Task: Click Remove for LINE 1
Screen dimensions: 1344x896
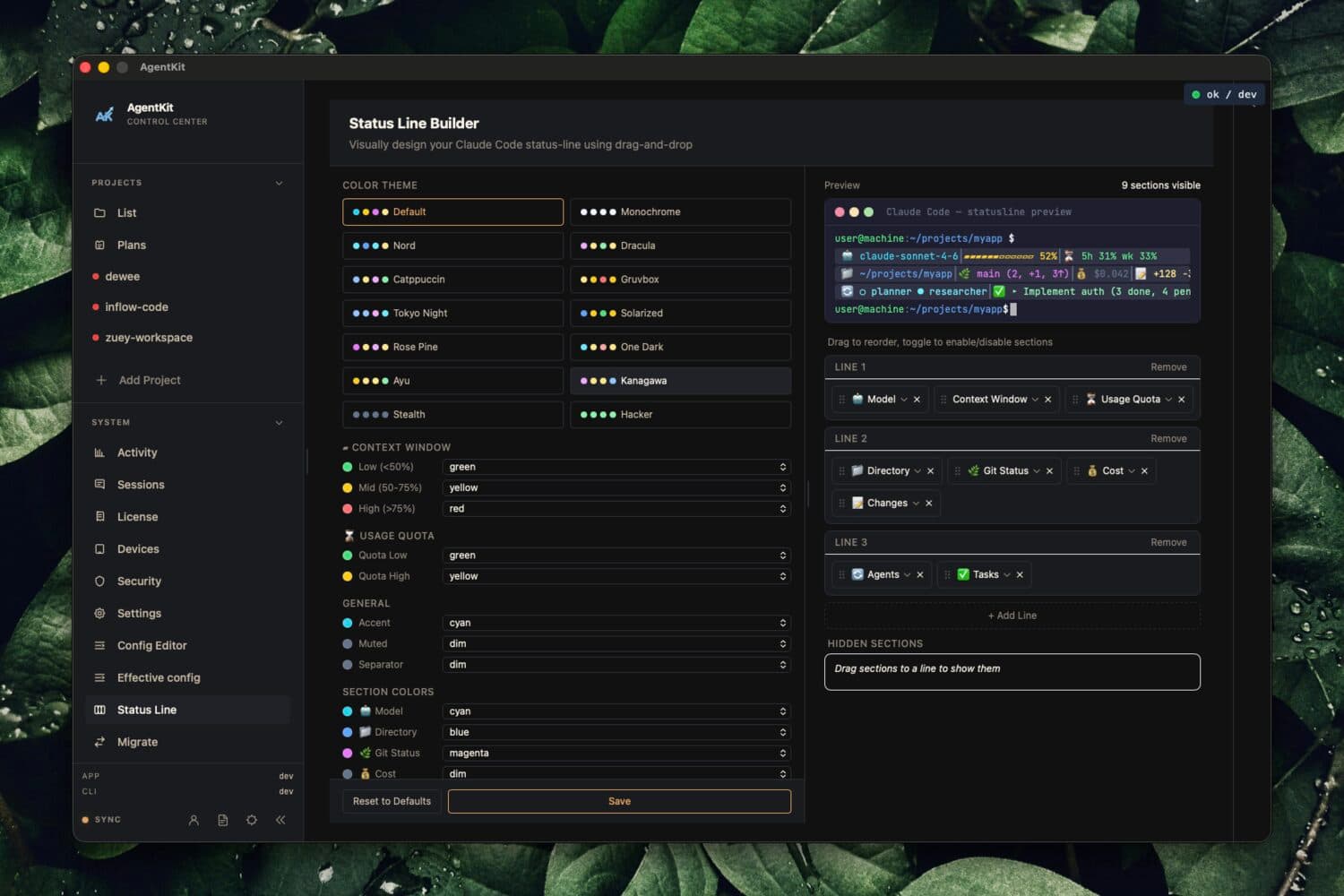Action: pos(1168,367)
